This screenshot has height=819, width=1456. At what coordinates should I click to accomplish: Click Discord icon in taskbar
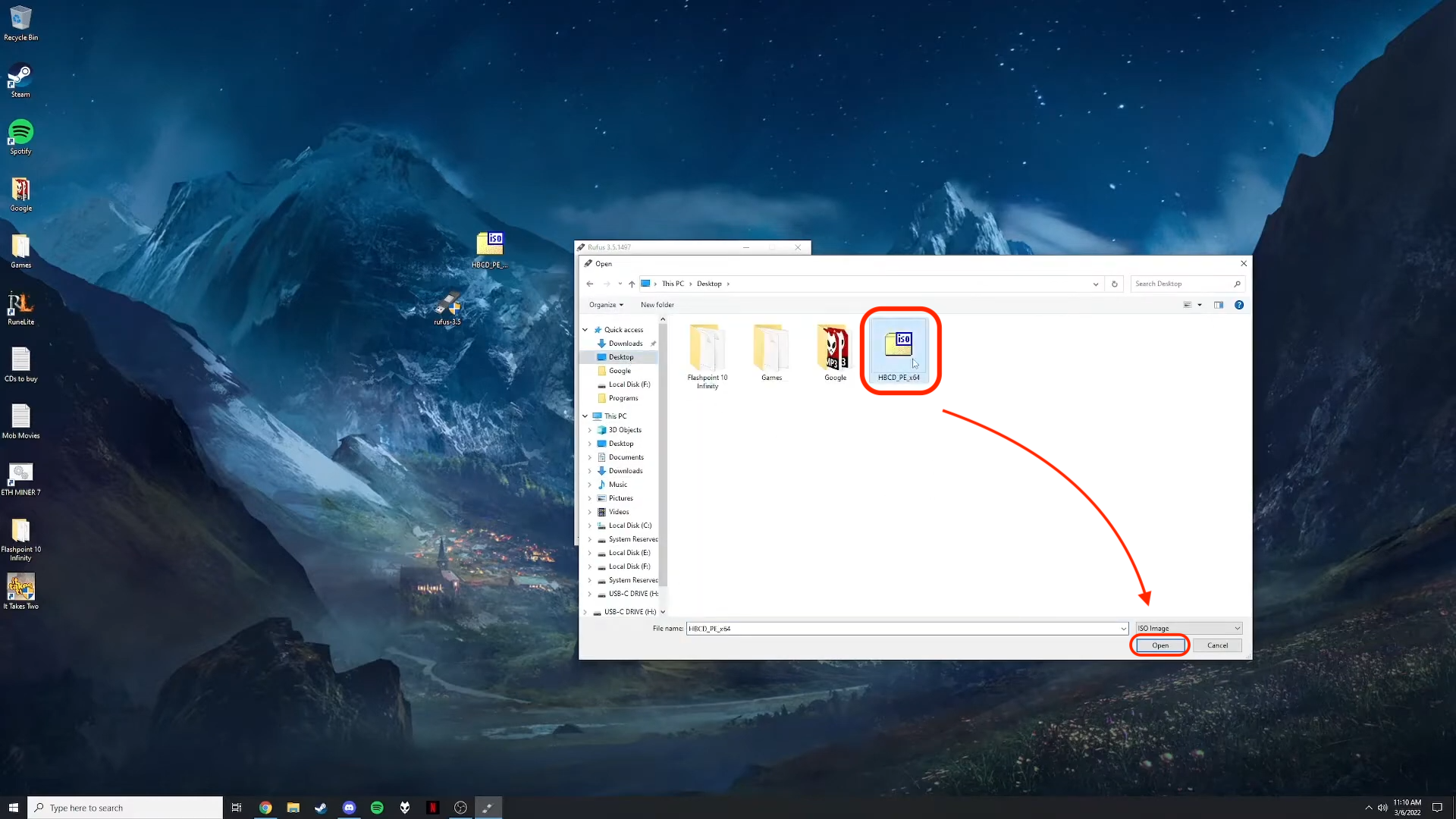pyautogui.click(x=349, y=808)
